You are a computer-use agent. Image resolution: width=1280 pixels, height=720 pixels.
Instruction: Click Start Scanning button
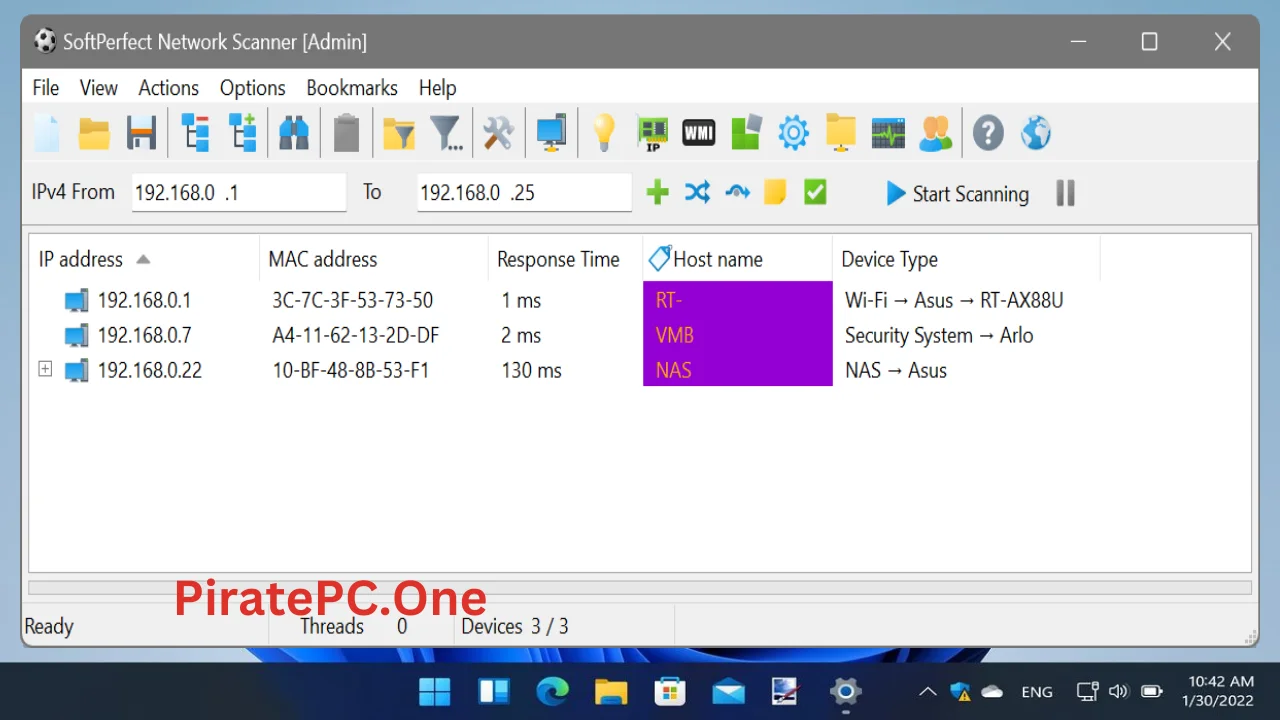957,194
